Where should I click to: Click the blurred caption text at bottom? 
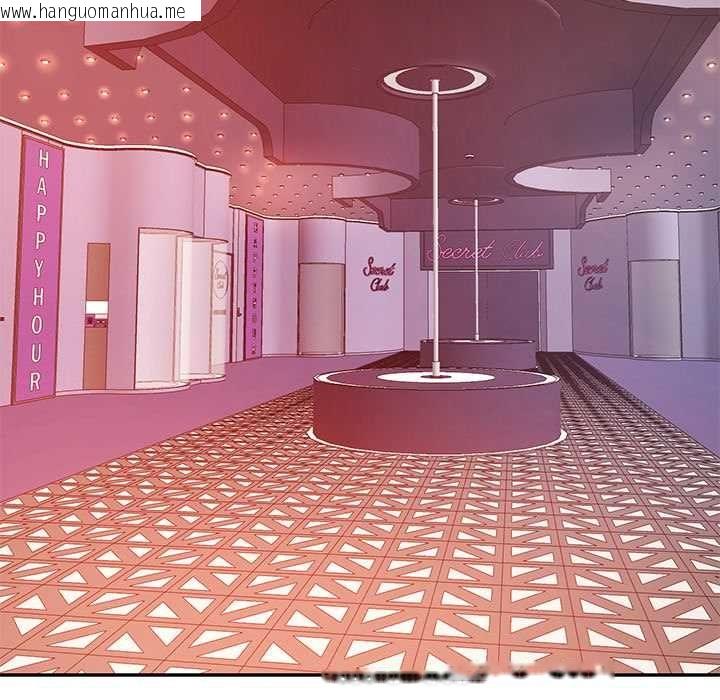tap(467, 676)
